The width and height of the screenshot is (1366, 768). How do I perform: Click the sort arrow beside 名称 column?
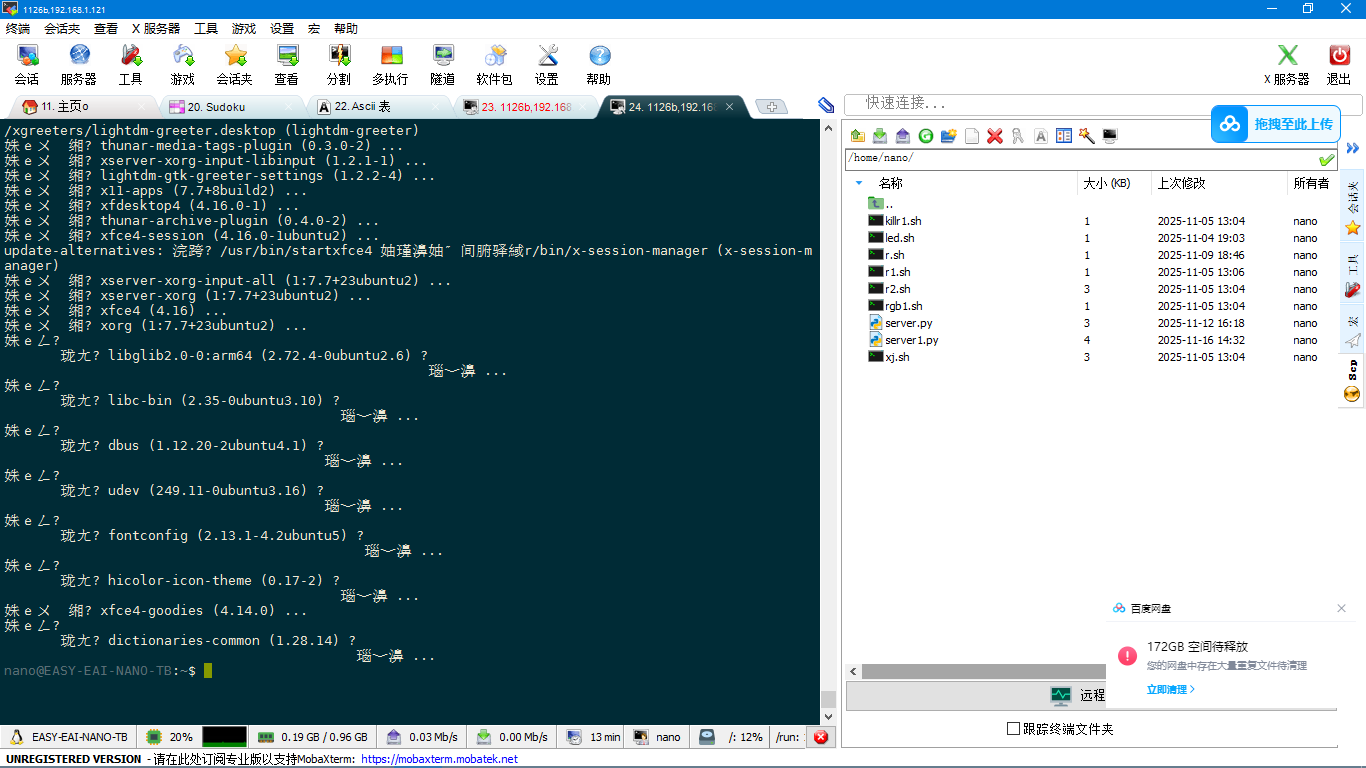[858, 183]
